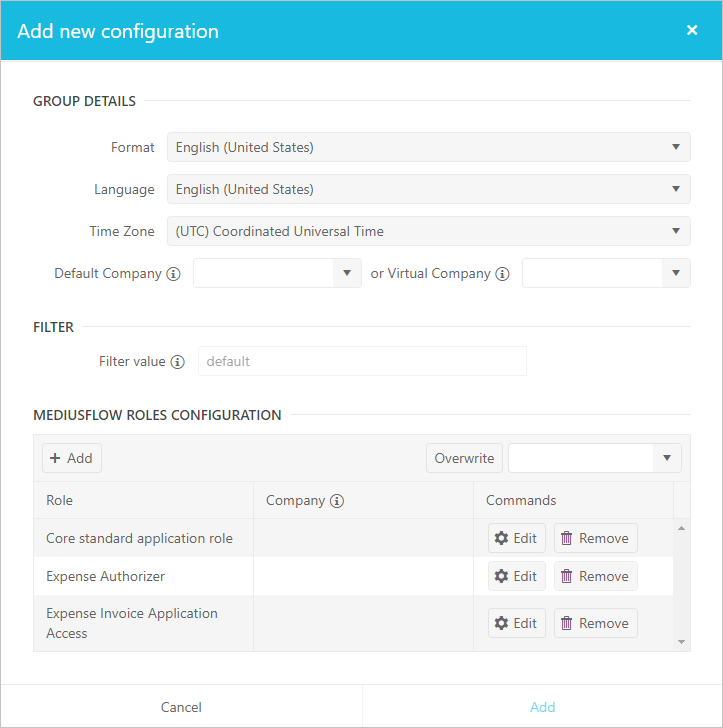Expand the Virtual Company combo box arrow
Image resolution: width=723 pixels, height=728 pixels.
[x=676, y=273]
